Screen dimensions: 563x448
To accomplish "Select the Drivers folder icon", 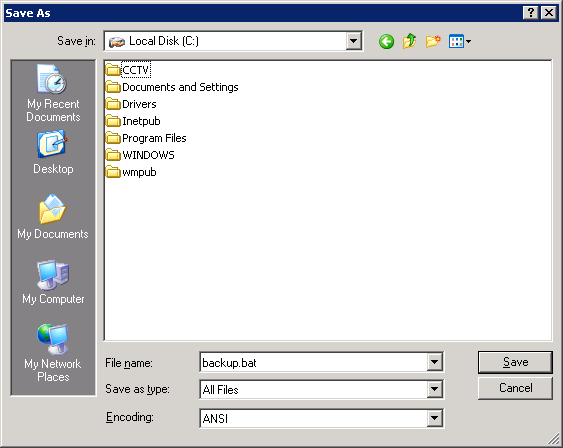I will (113, 104).
